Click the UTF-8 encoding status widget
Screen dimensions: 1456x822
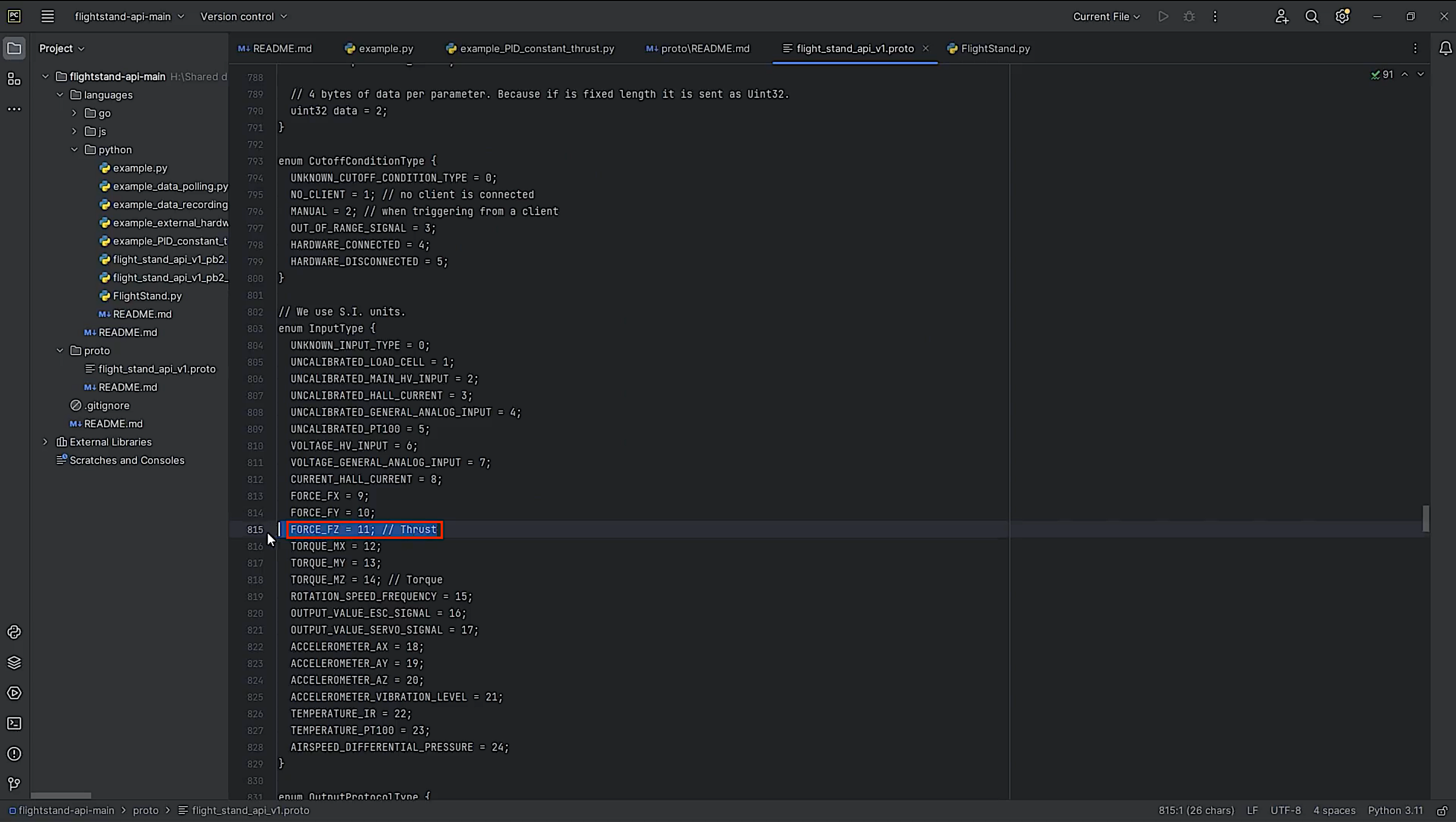pyautogui.click(x=1285, y=810)
